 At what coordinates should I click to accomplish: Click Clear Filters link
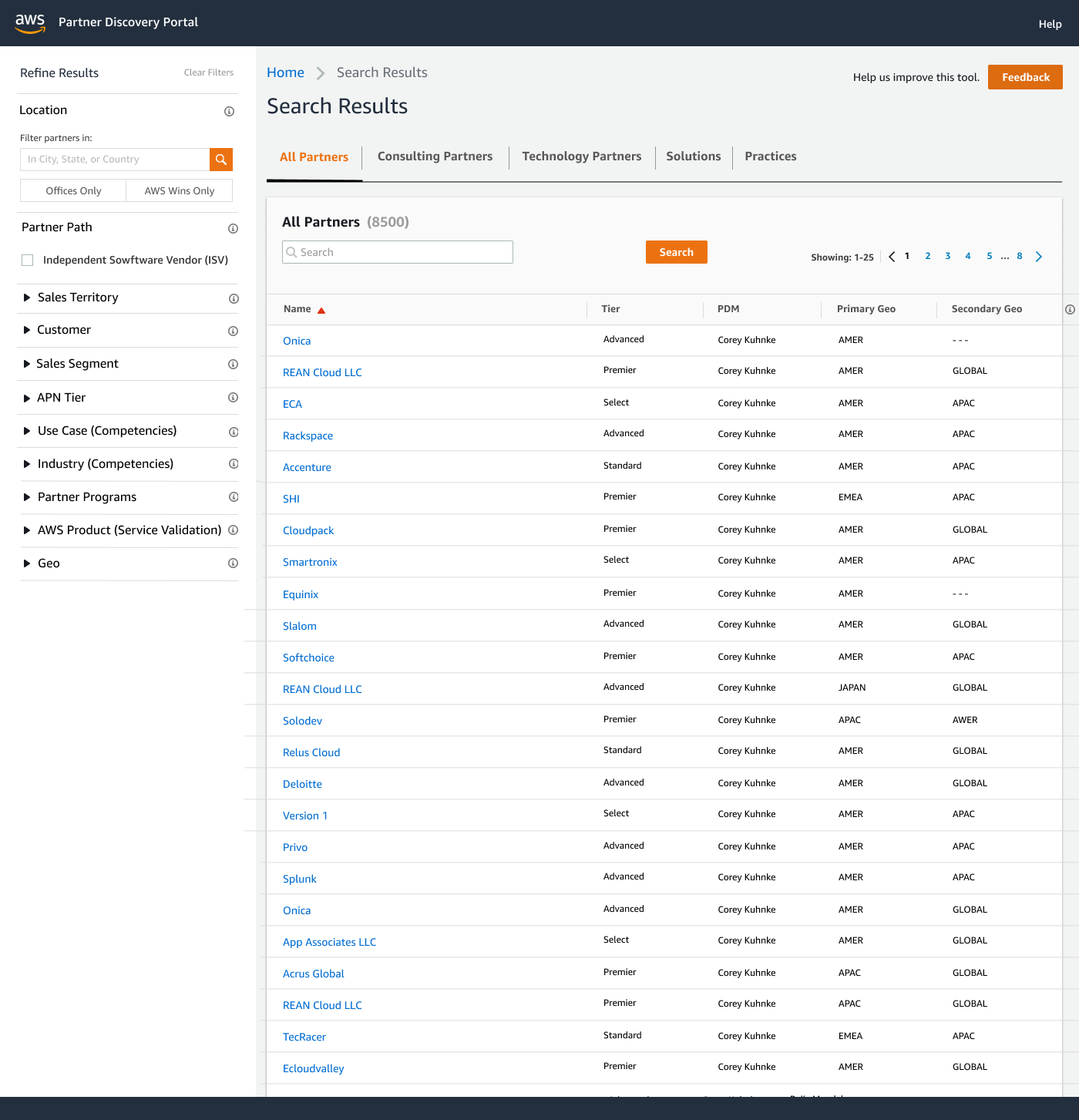[209, 72]
